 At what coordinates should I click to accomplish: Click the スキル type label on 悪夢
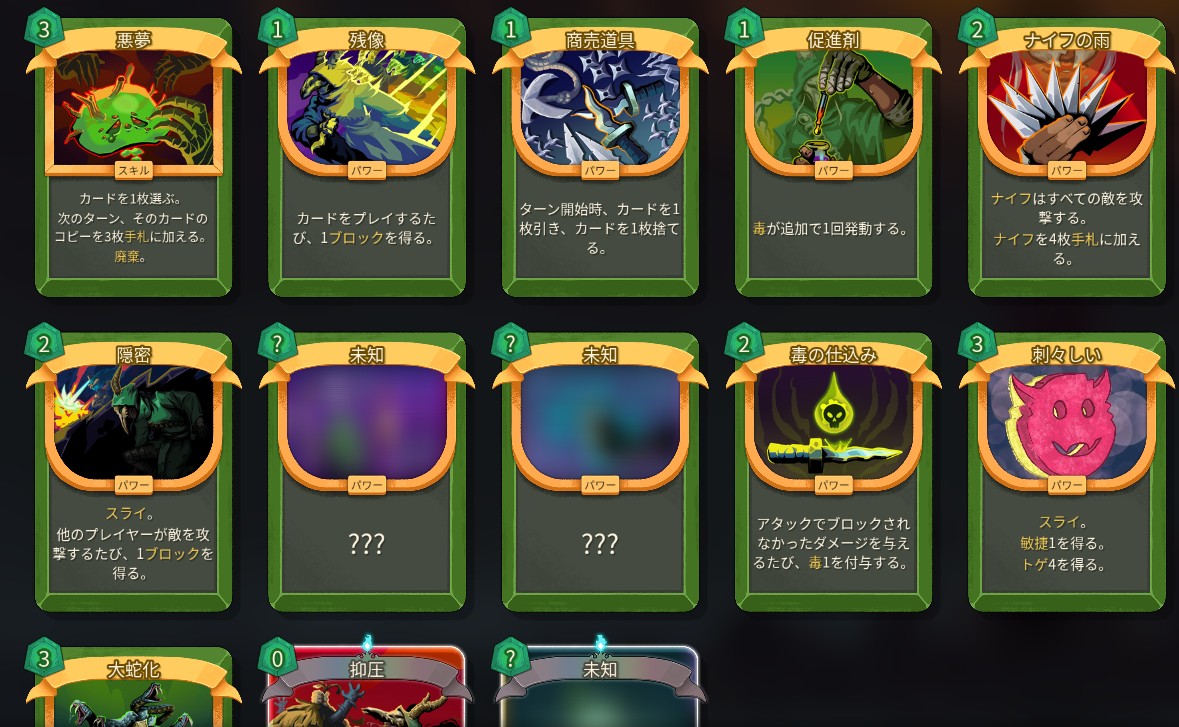click(x=134, y=171)
